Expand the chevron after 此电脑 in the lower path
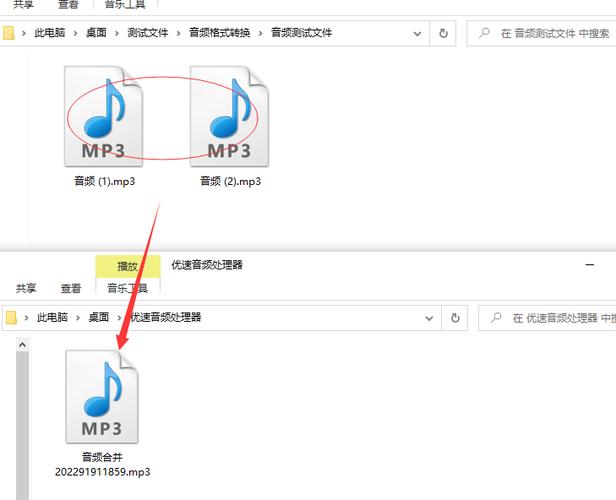Screen dimensions: 616x500 (x=78, y=318)
